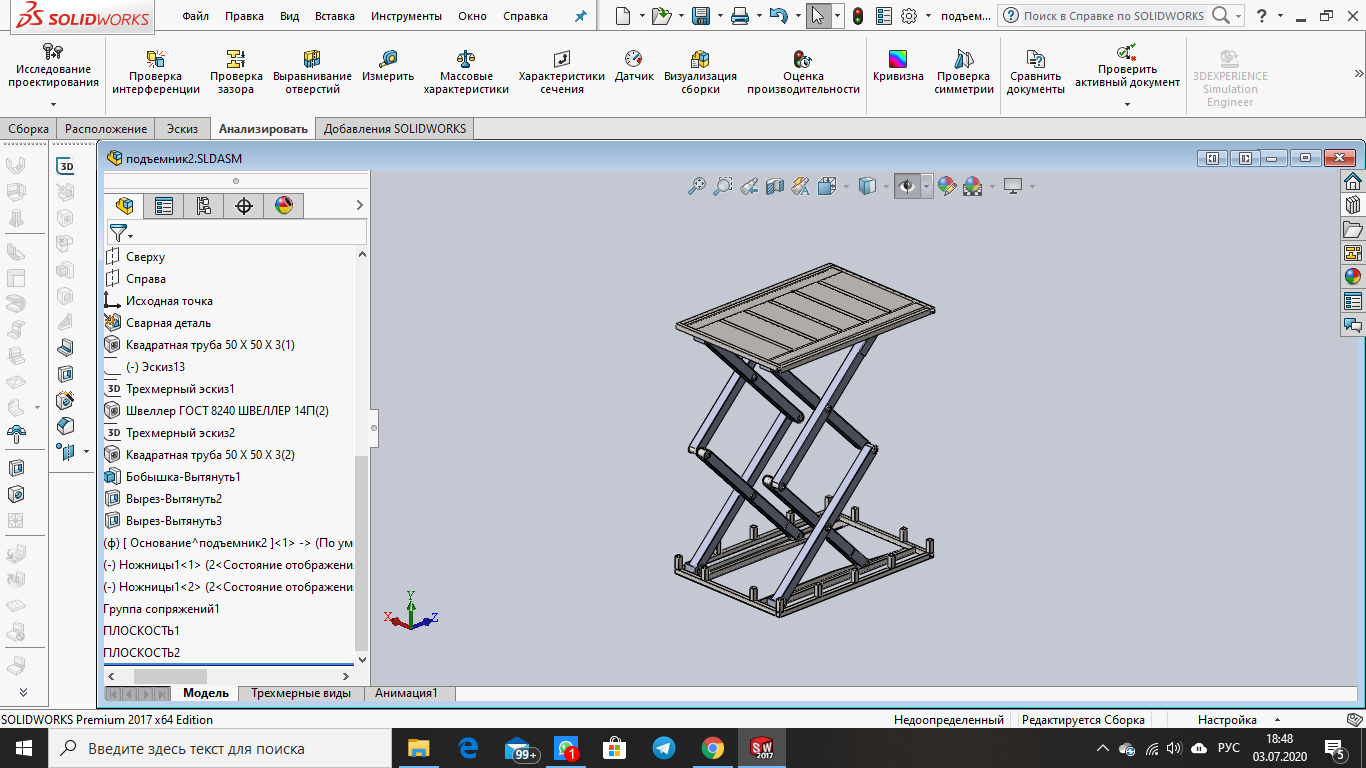This screenshot has height=768, width=1366.
Task: Open the Compare Documents tool
Action: 1036,72
